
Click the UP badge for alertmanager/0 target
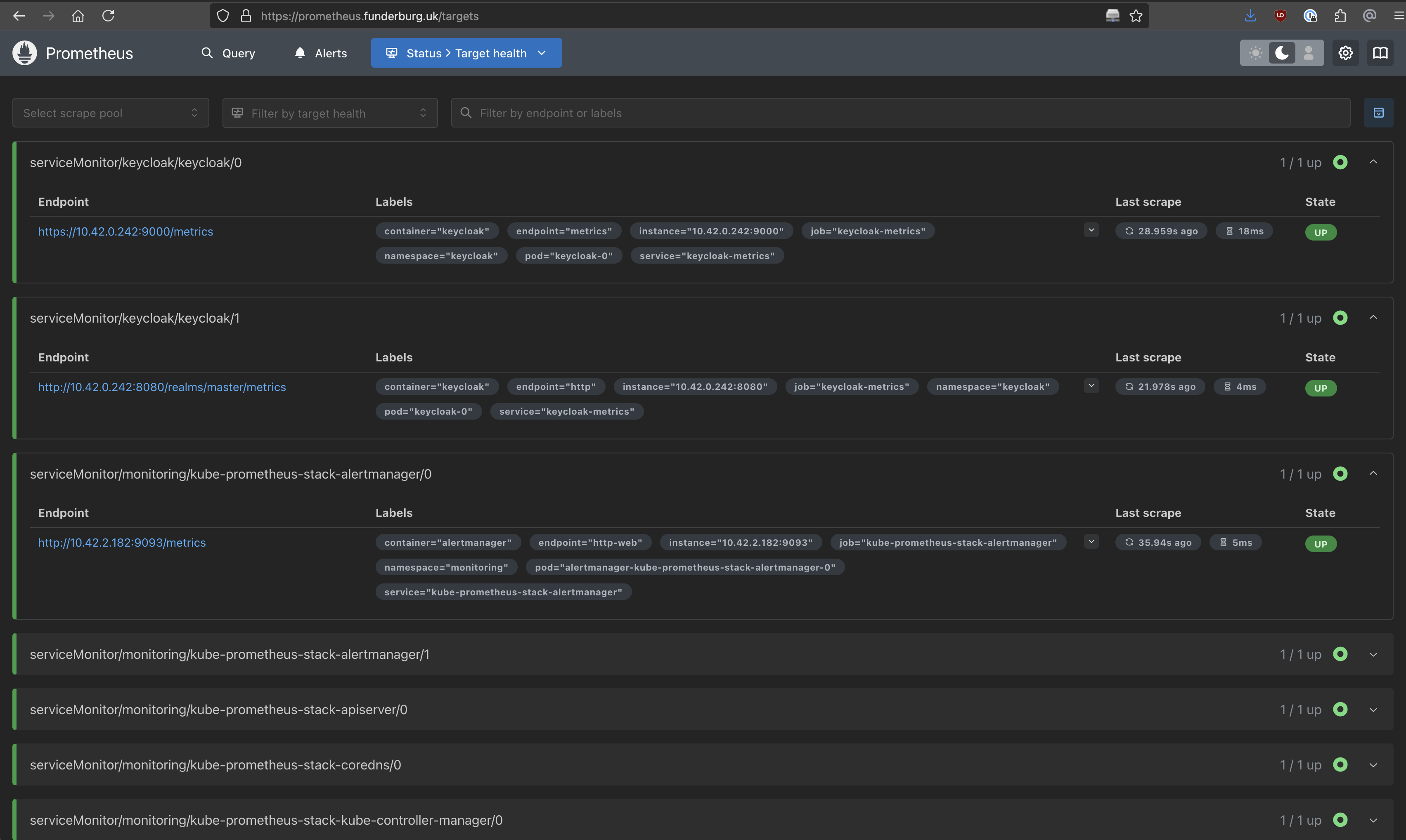coord(1321,544)
